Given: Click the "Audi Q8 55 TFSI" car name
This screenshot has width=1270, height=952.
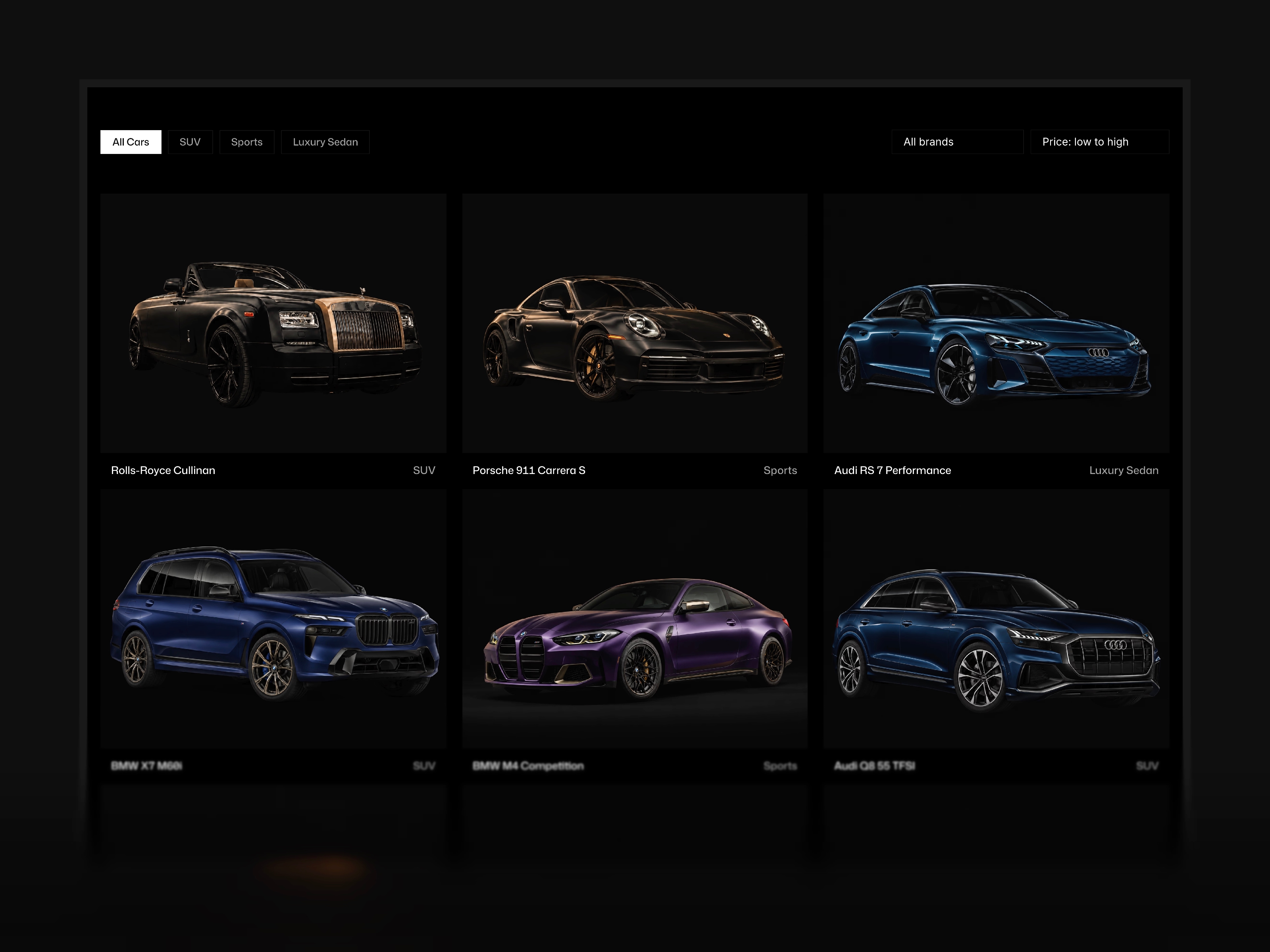Looking at the screenshot, I should click(874, 766).
